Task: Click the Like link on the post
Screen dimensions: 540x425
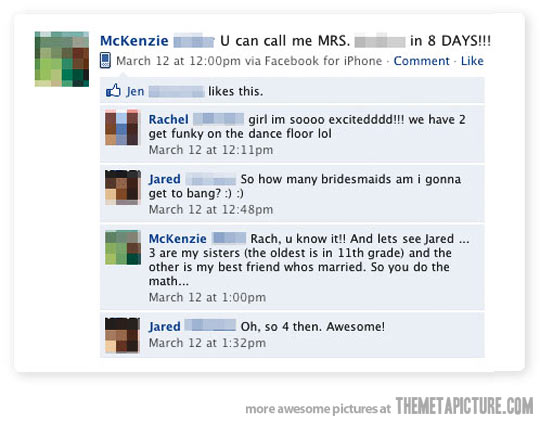Action: click(472, 61)
